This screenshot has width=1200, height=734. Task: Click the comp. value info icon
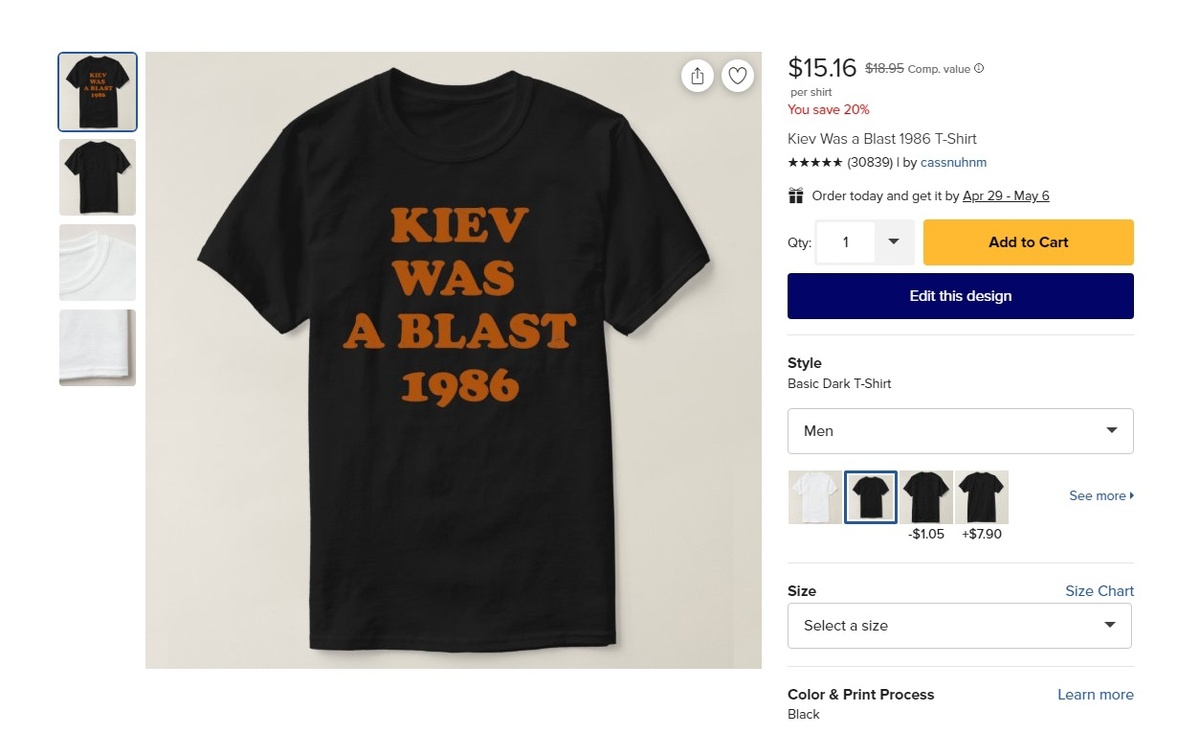click(979, 69)
